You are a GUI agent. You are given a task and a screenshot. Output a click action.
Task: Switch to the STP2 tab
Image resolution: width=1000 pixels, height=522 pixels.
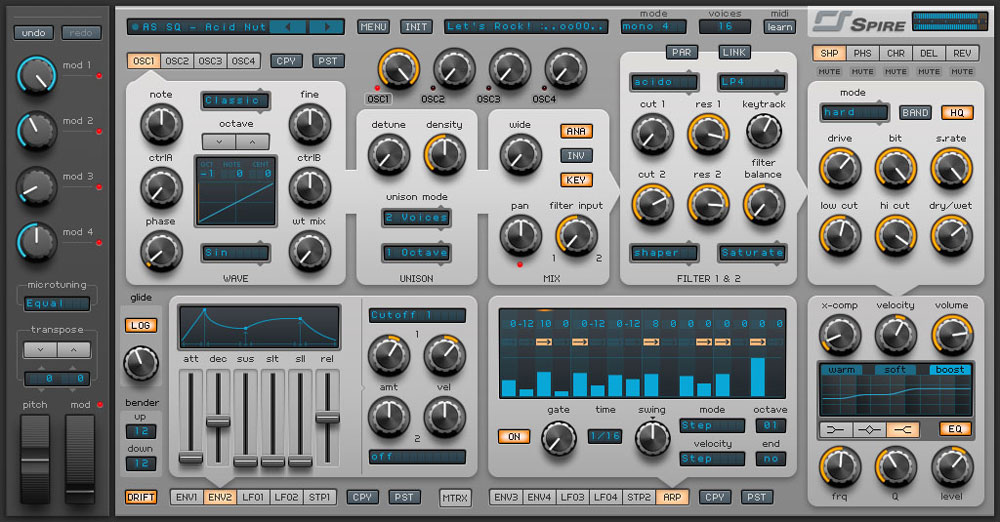638,497
